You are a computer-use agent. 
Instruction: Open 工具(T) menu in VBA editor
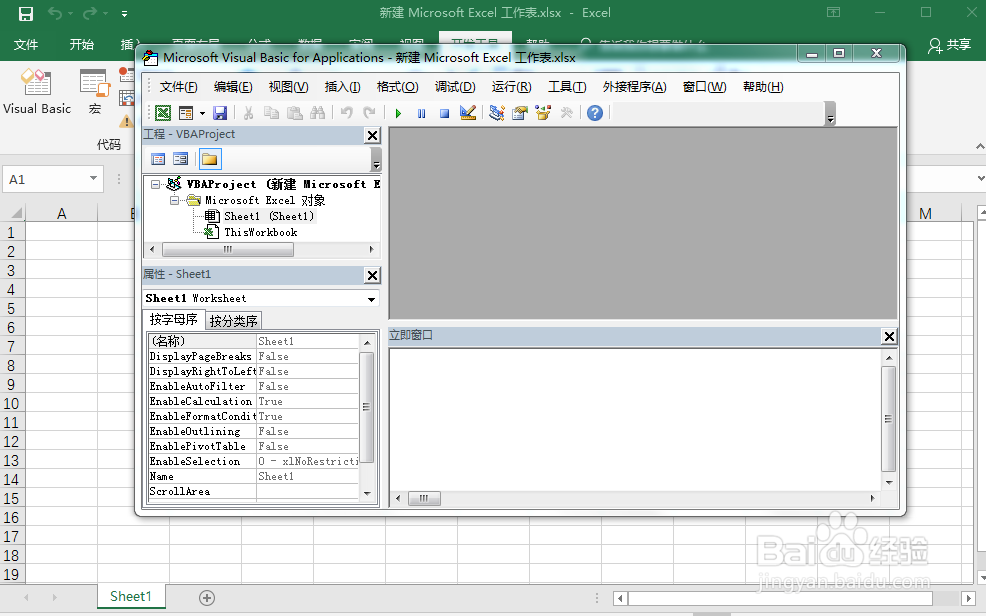tap(567, 87)
